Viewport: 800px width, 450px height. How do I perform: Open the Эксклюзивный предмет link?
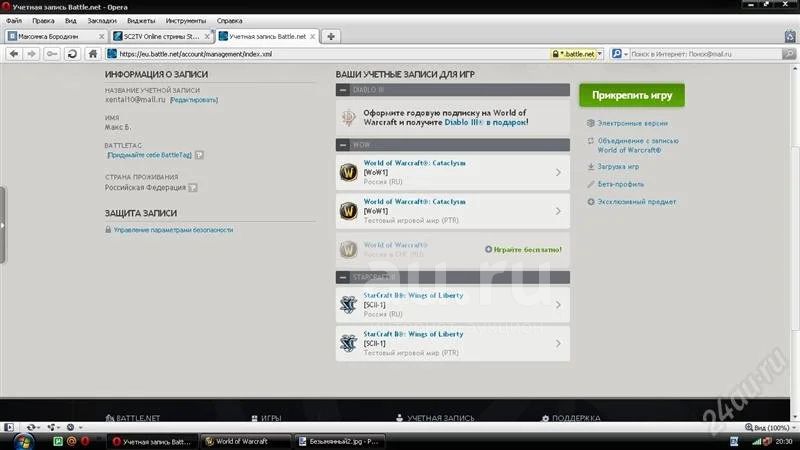tap(637, 202)
